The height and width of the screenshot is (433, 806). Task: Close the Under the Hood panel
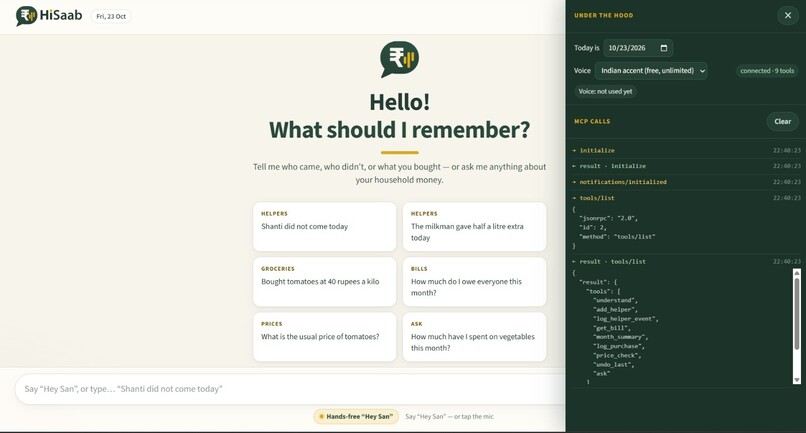[x=787, y=15]
